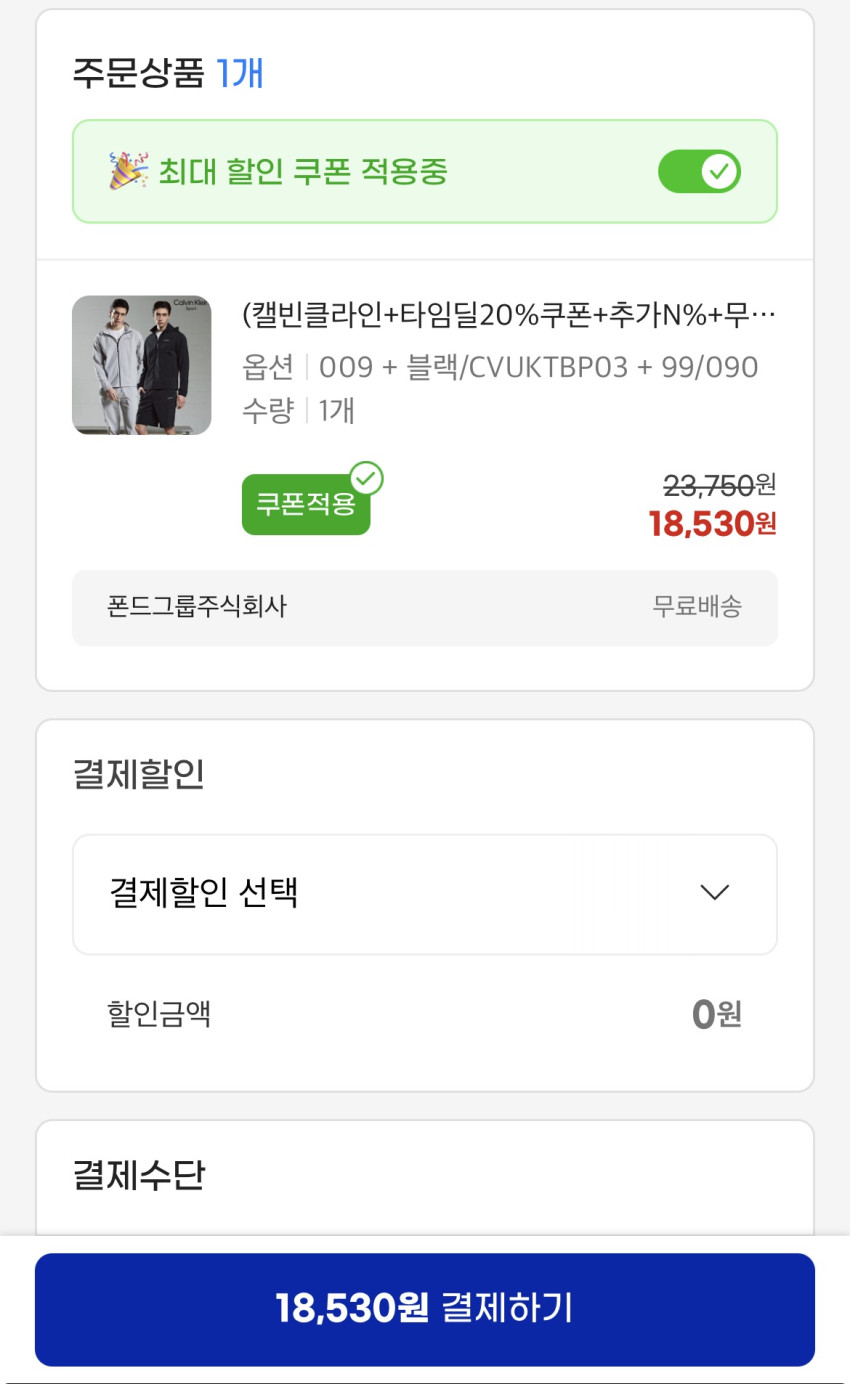
Task: Tap the 18,530원 결제하기 button
Action: click(x=424, y=1309)
